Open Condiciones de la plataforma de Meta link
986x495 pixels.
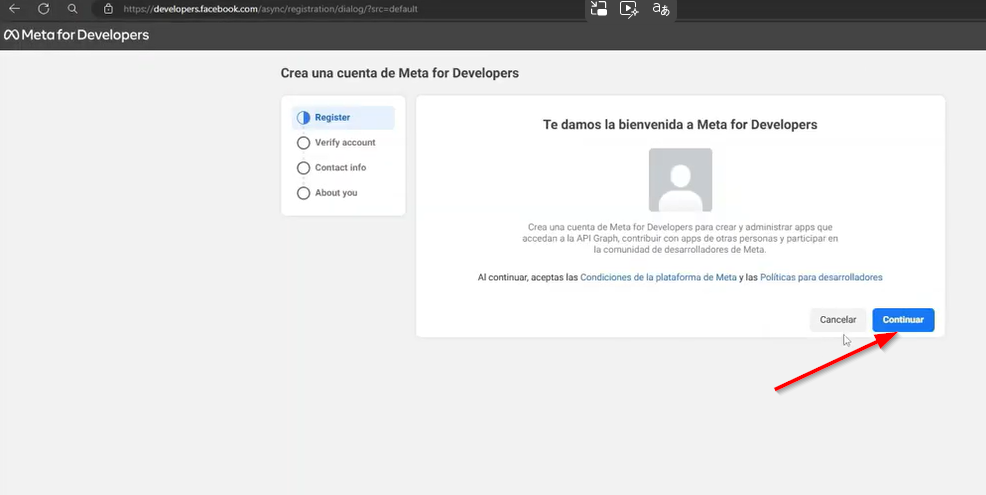pyautogui.click(x=658, y=277)
